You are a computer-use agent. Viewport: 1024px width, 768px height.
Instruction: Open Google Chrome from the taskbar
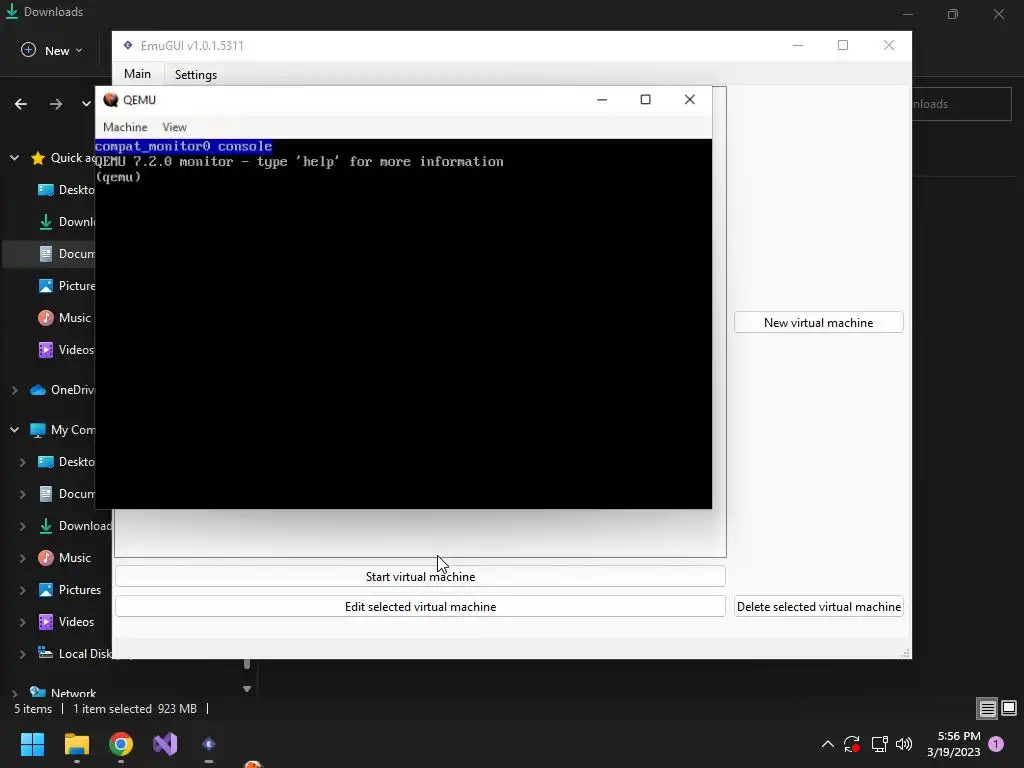click(x=121, y=744)
